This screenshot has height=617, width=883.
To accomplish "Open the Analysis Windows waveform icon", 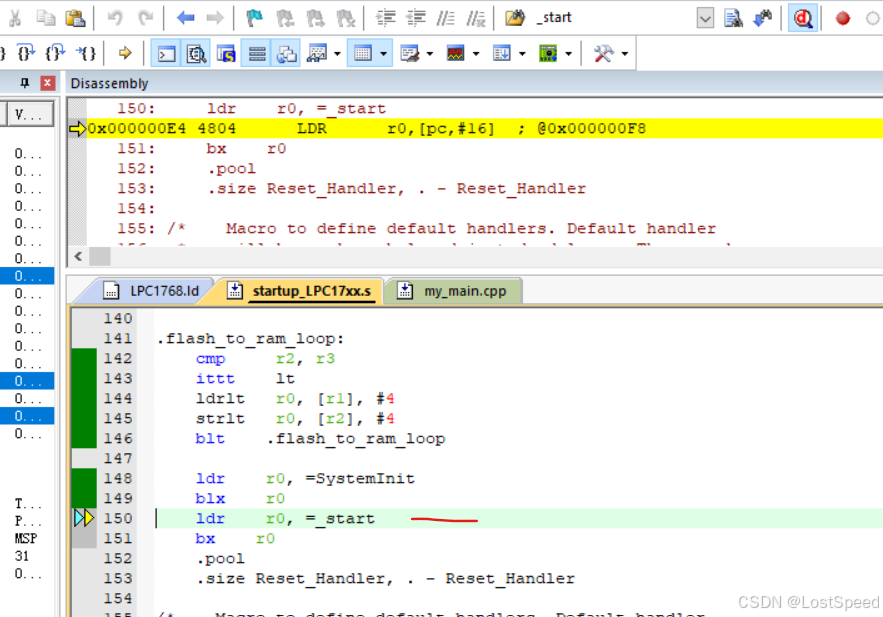I will click(455, 54).
